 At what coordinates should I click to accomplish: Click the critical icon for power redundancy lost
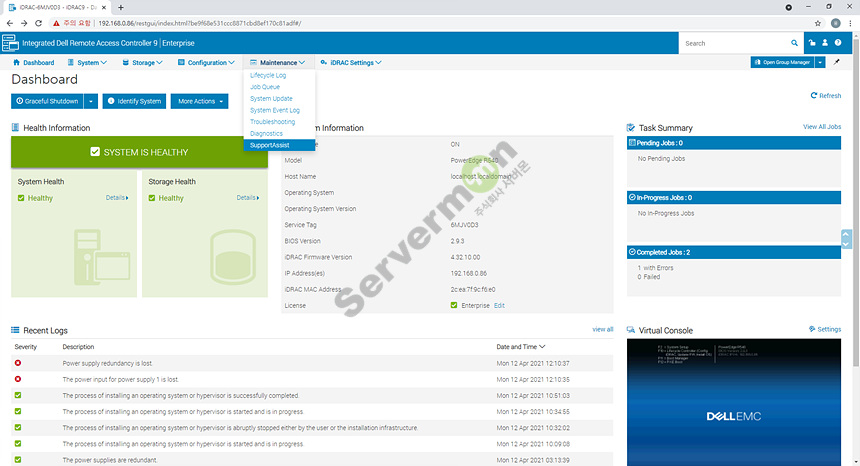[x=18, y=363]
